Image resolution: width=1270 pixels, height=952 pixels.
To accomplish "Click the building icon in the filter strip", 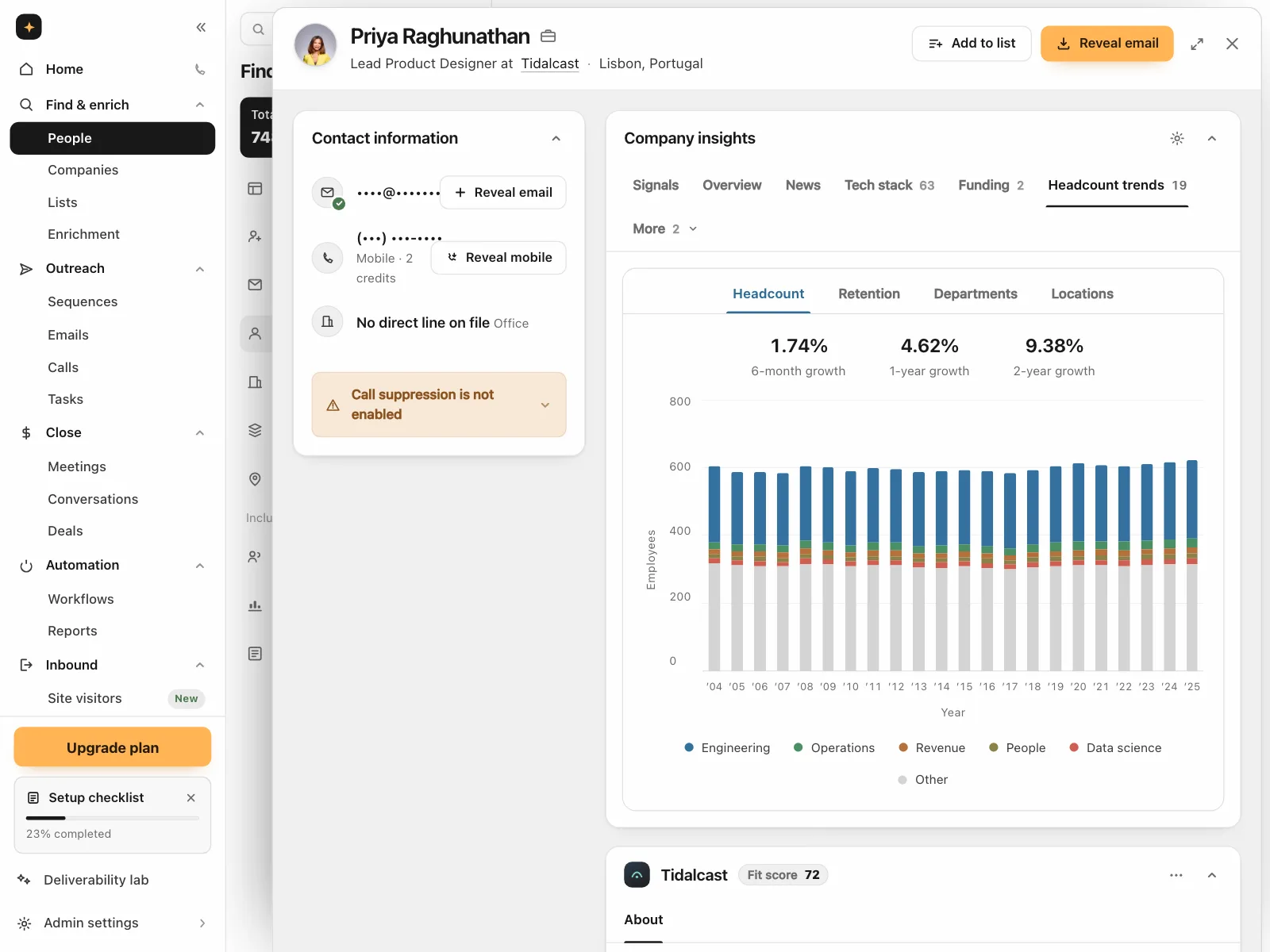I will point(255,382).
